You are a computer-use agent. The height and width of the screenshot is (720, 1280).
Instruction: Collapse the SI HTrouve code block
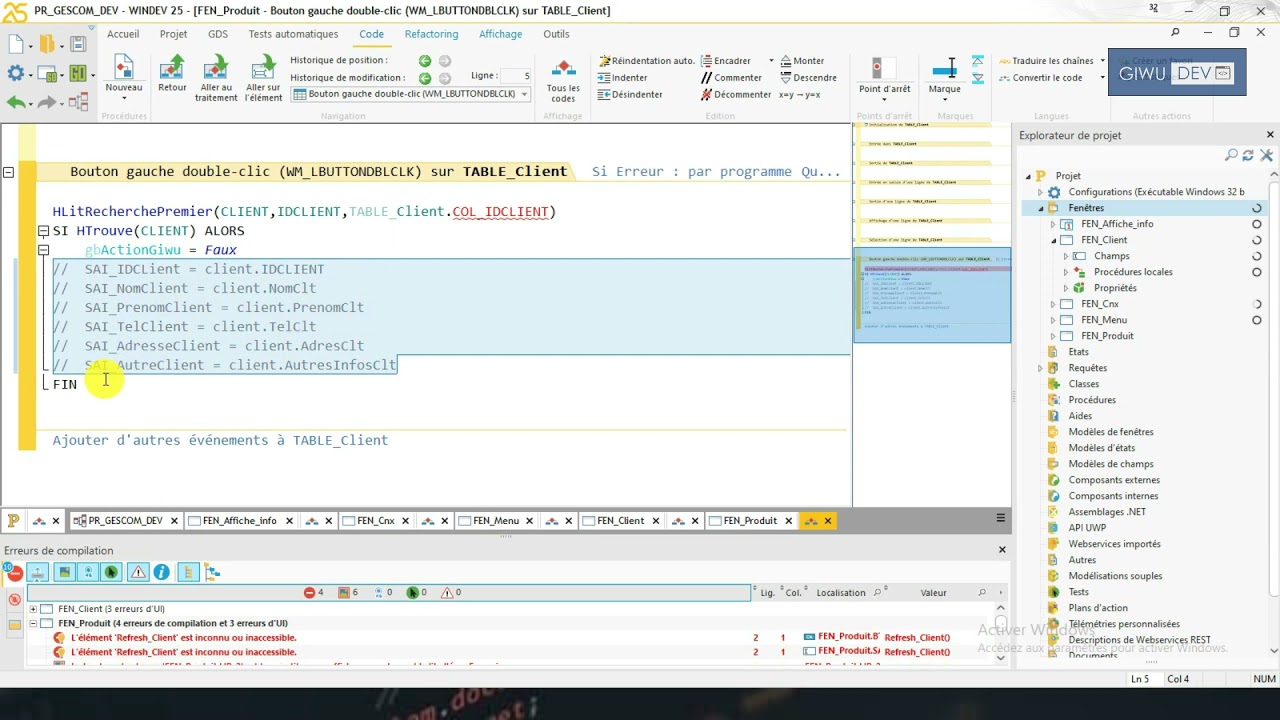click(x=43, y=231)
